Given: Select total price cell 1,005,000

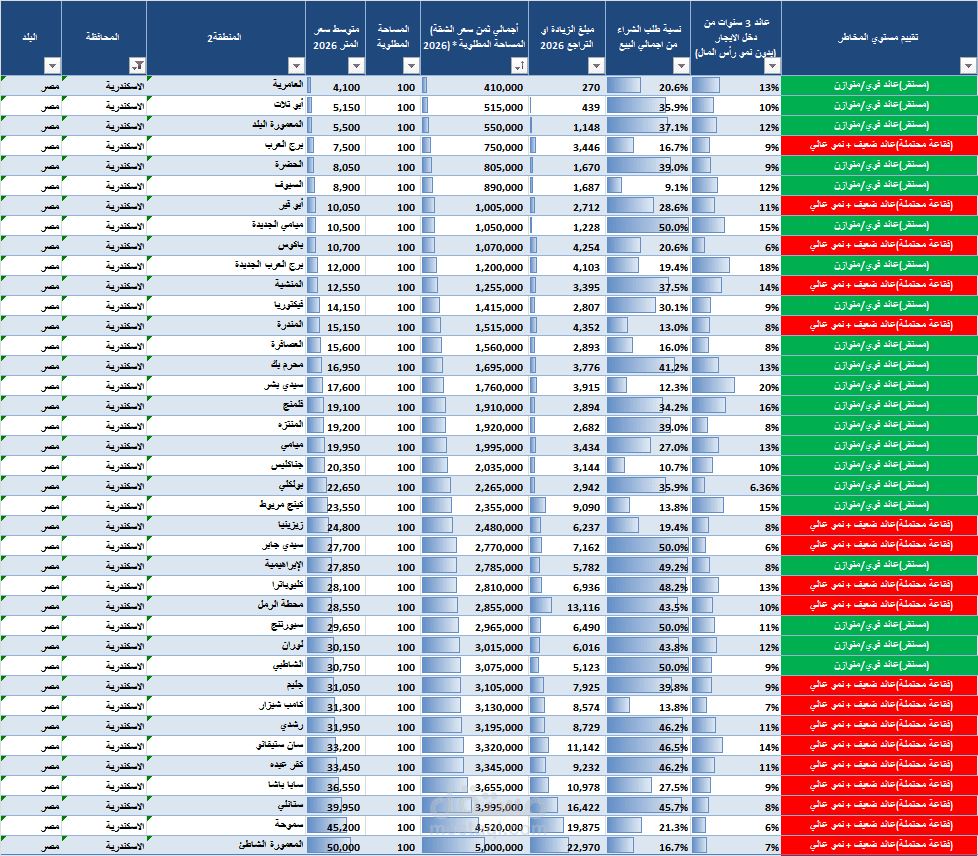Looking at the screenshot, I should tap(475, 206).
